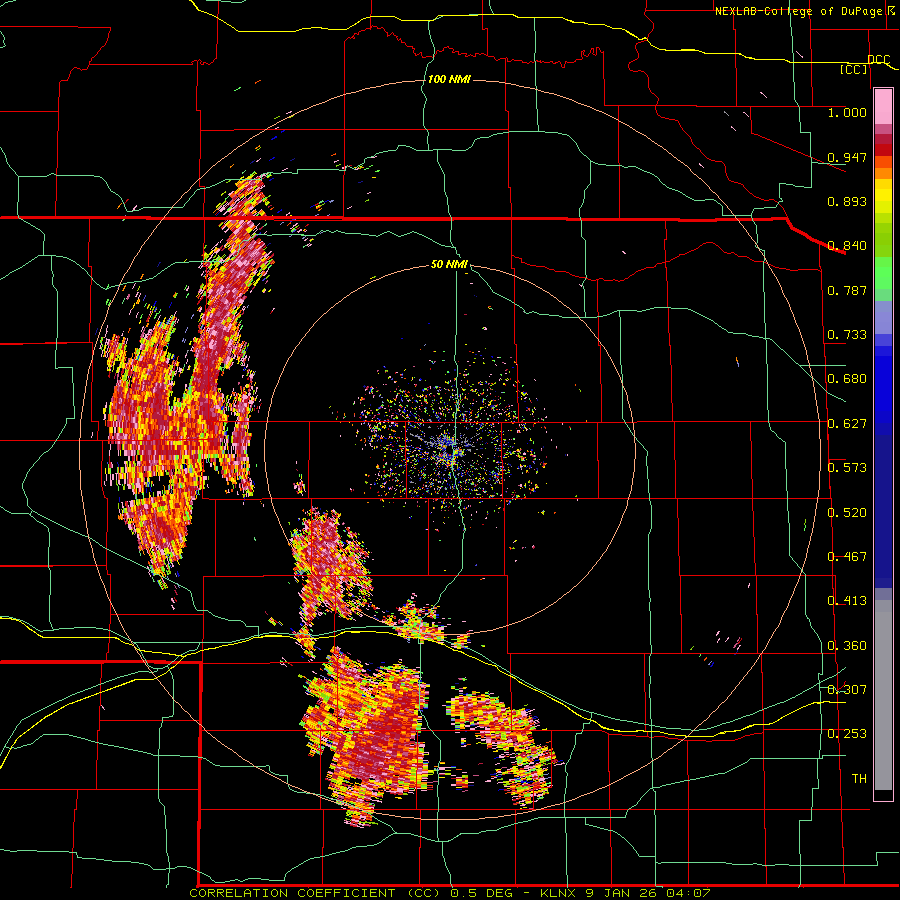Select the 0.680 scale value
This screenshot has height=900, width=900.
[x=847, y=379]
